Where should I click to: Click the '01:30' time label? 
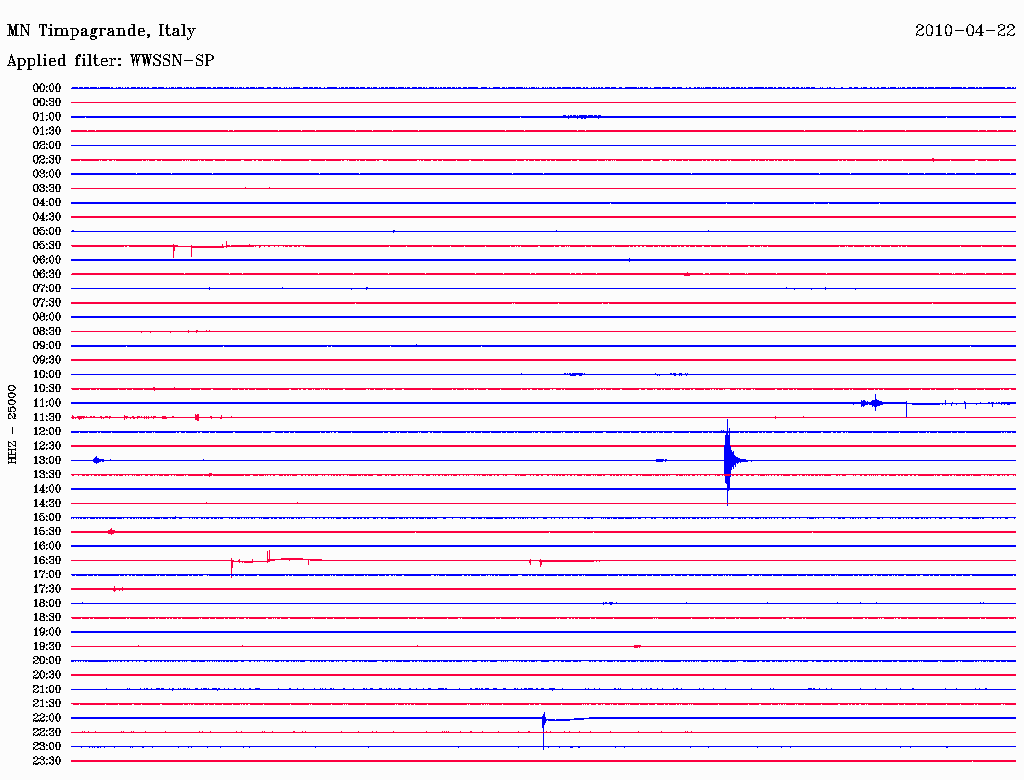pyautogui.click(x=47, y=131)
